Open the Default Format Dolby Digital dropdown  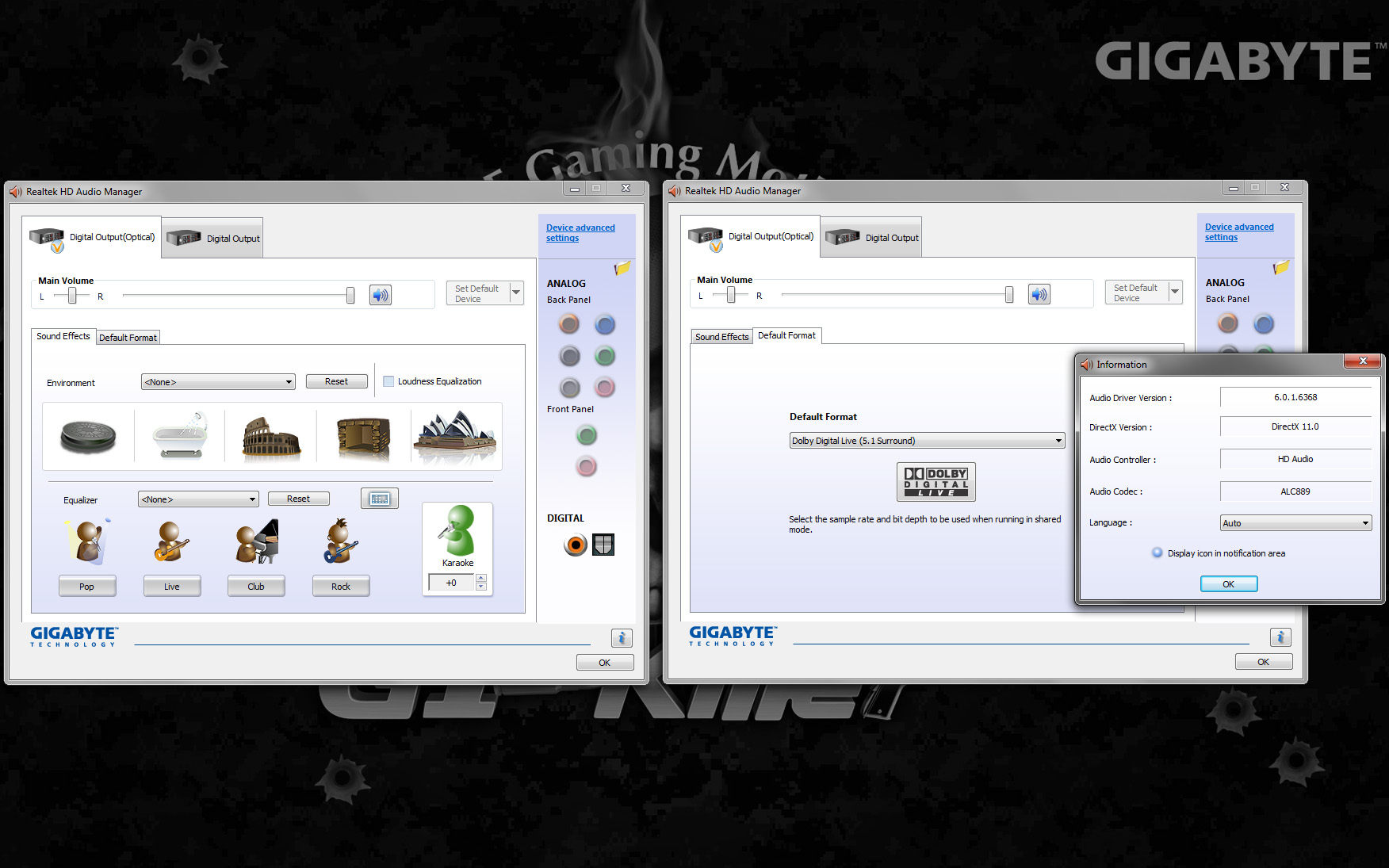[927, 441]
